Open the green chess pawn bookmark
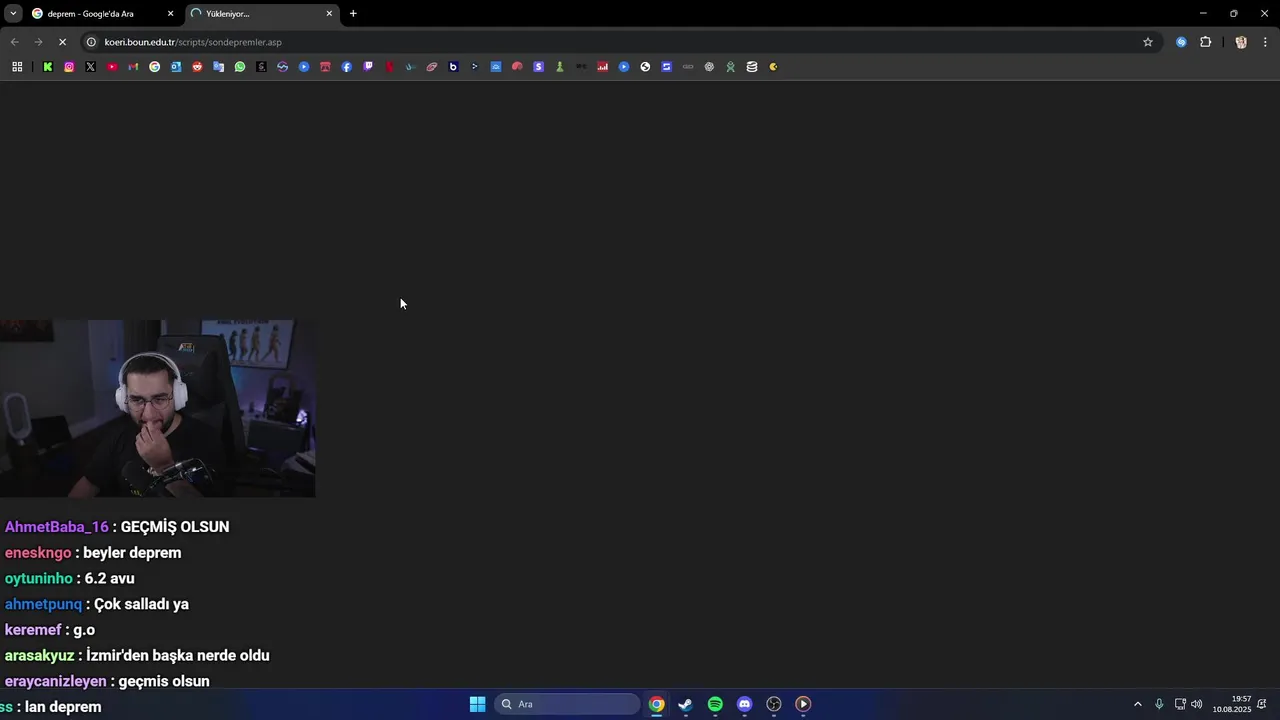The image size is (1280, 720). tap(560, 67)
